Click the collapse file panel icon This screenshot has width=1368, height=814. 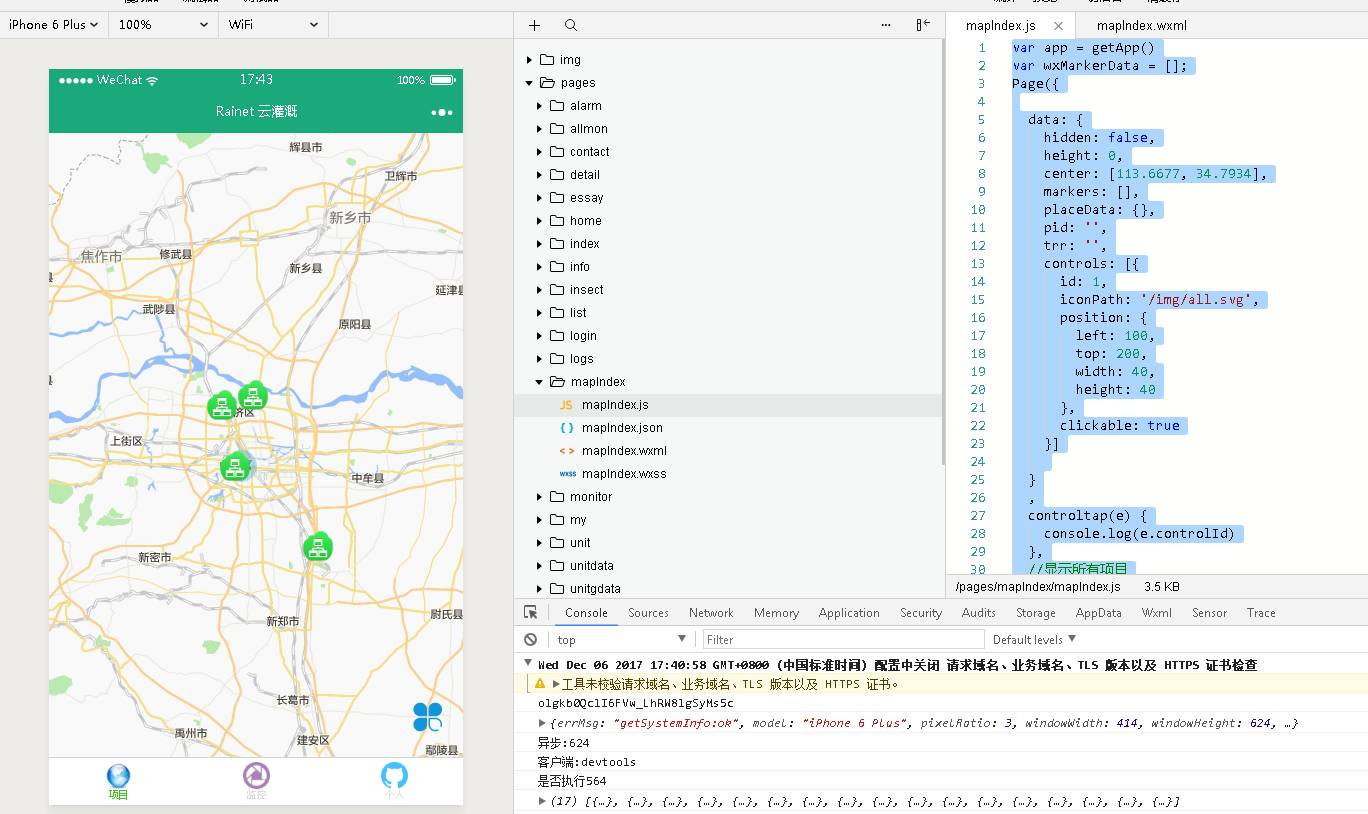pyautogui.click(x=923, y=25)
